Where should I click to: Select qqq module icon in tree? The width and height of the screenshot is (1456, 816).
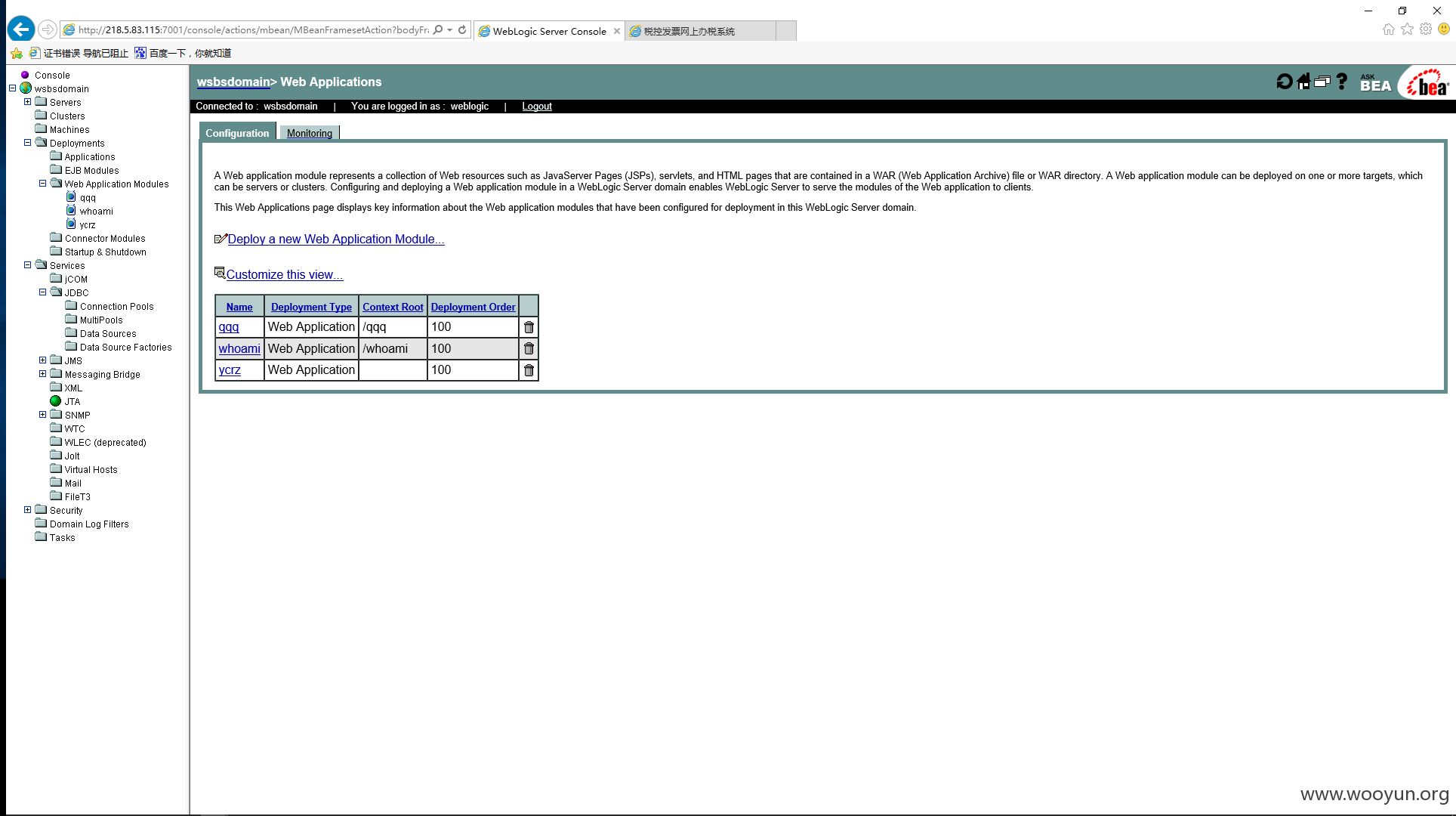71,196
